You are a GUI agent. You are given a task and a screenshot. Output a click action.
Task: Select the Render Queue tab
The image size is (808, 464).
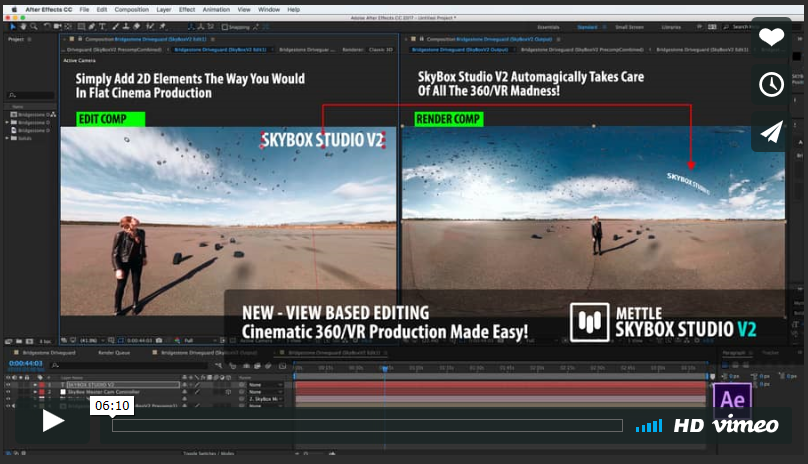tap(114, 353)
